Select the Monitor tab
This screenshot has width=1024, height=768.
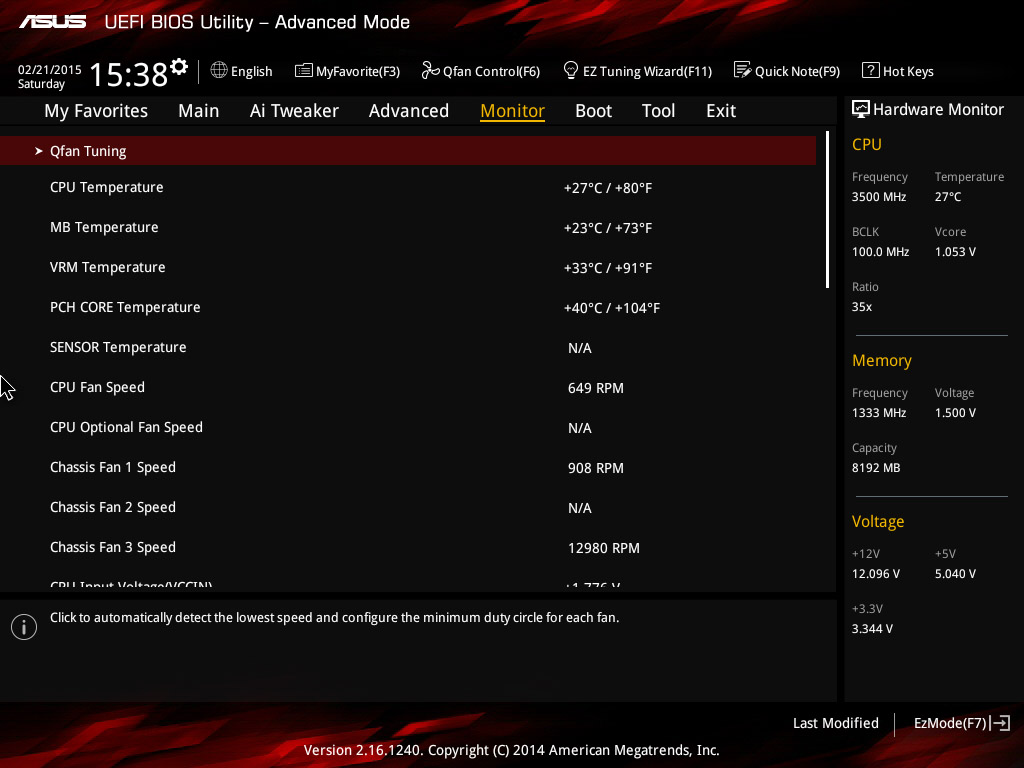tap(513, 111)
